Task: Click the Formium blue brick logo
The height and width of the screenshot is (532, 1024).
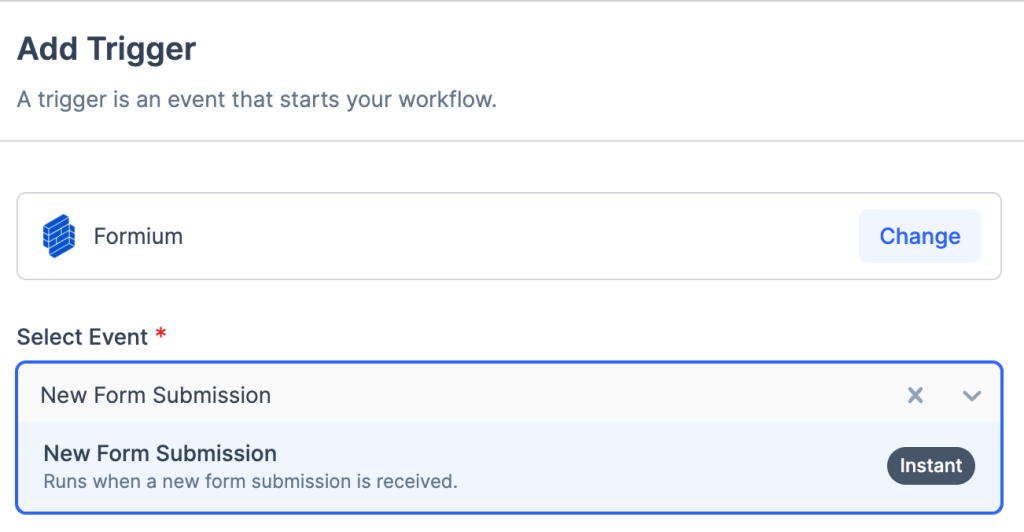Action: click(59, 236)
